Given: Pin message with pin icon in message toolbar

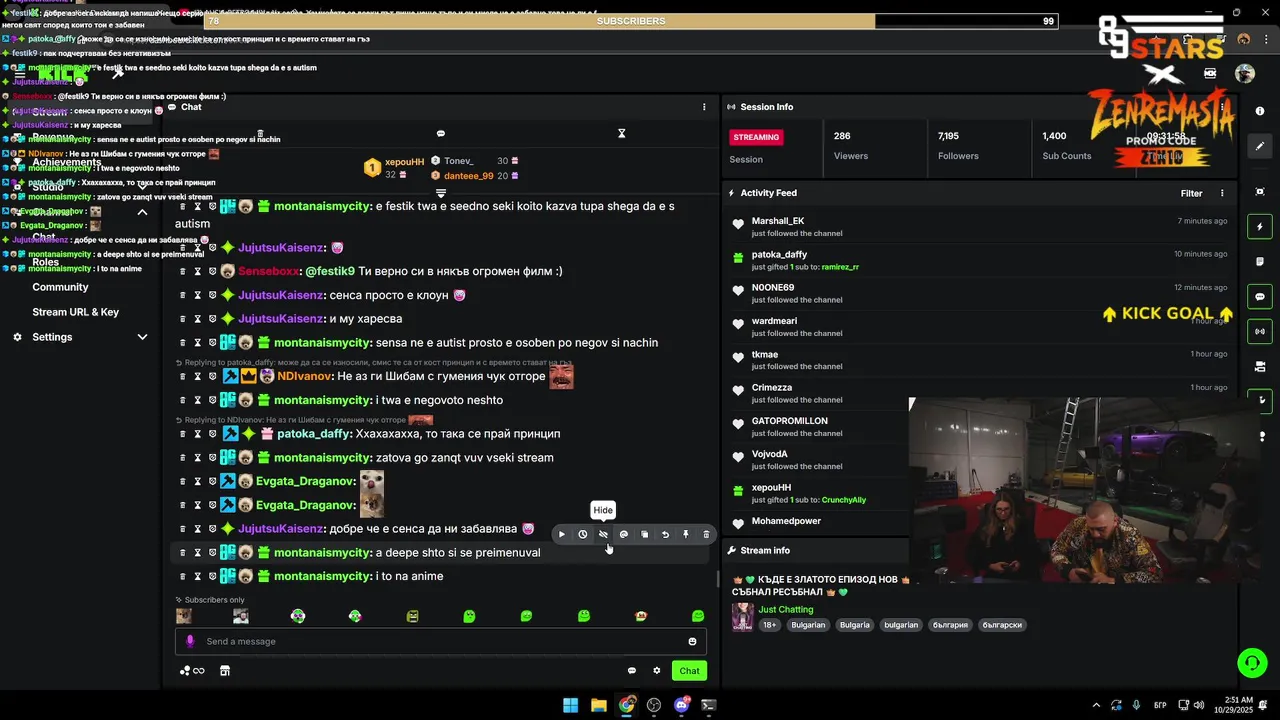Looking at the screenshot, I should tap(686, 535).
